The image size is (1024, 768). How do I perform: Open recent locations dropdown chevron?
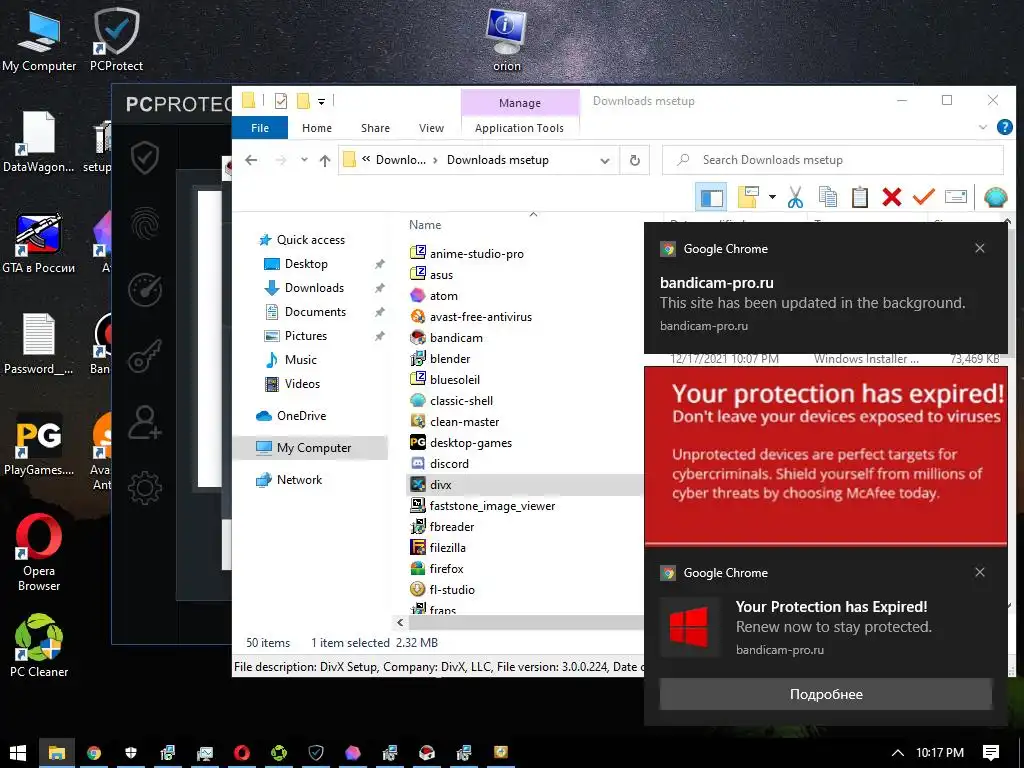tap(304, 160)
